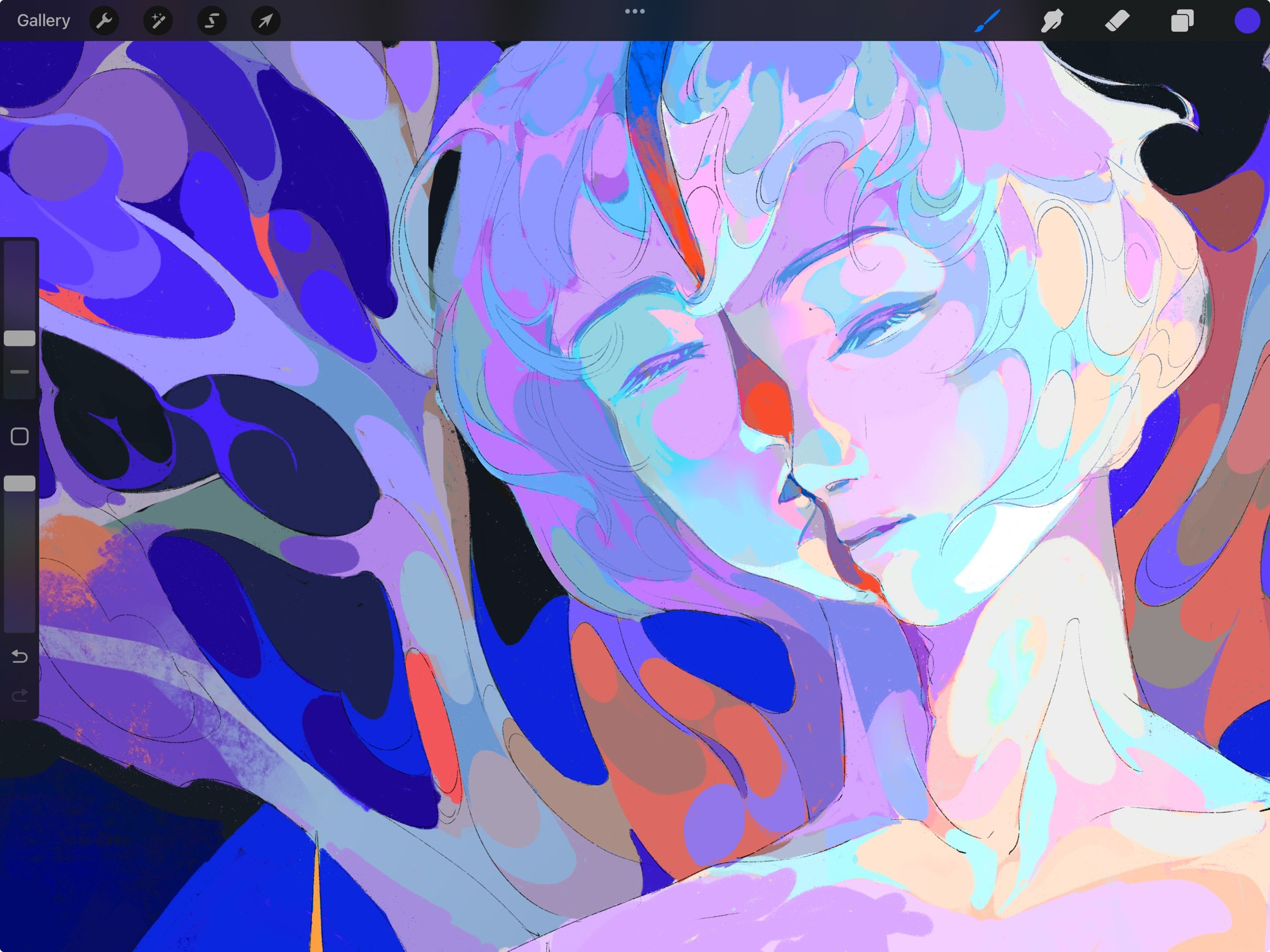Tap the three-dot multitasking indicator
This screenshot has width=1270, height=952.
[635, 11]
